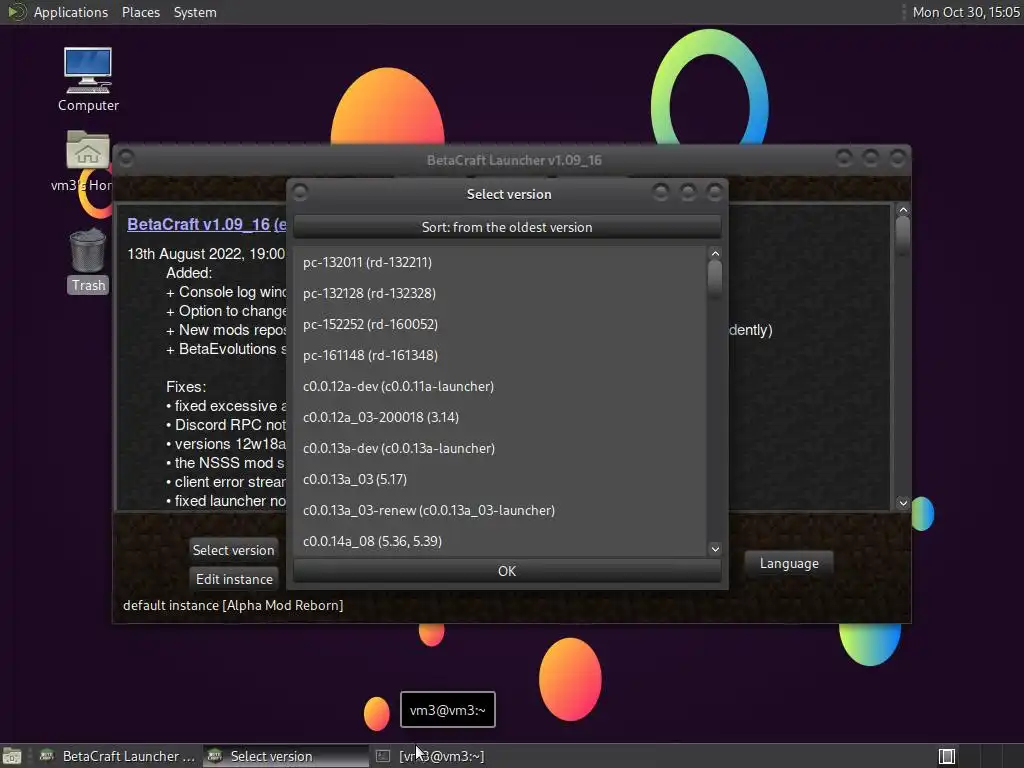
Task: Select version pc-132011 (rd-132211)
Action: (x=500, y=263)
